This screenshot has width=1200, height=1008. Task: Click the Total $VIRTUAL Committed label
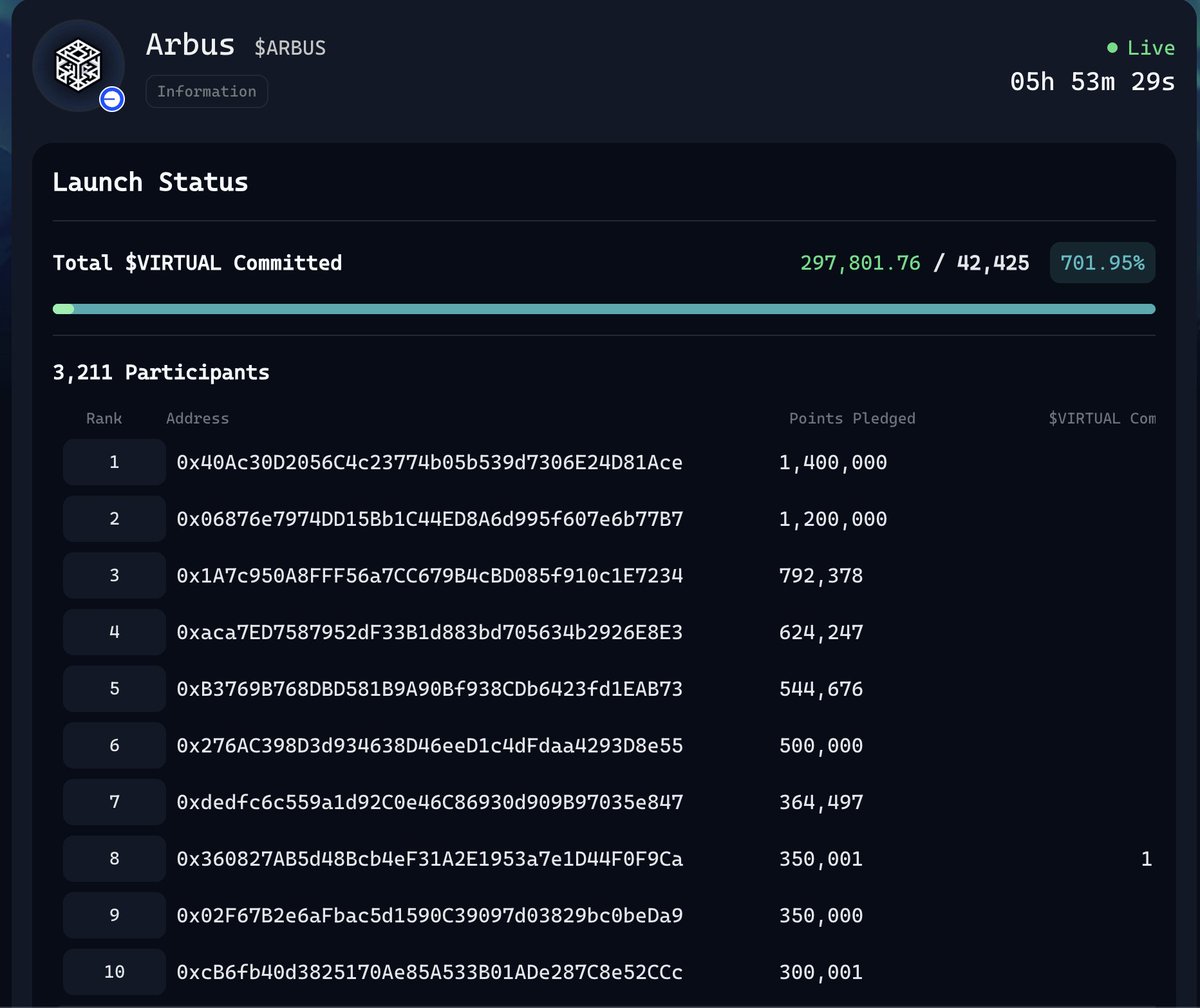(x=197, y=263)
